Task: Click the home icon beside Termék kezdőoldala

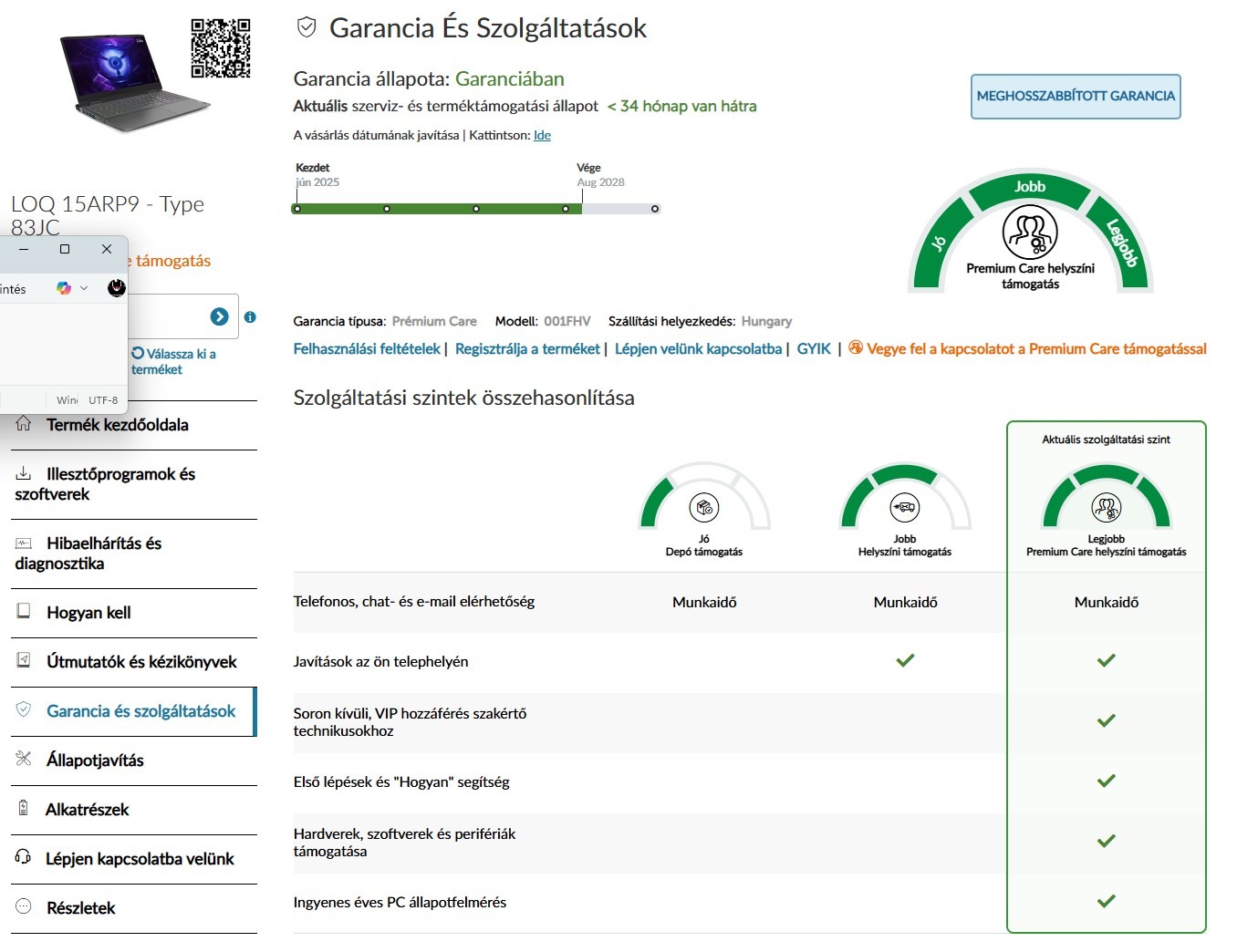Action: [24, 423]
